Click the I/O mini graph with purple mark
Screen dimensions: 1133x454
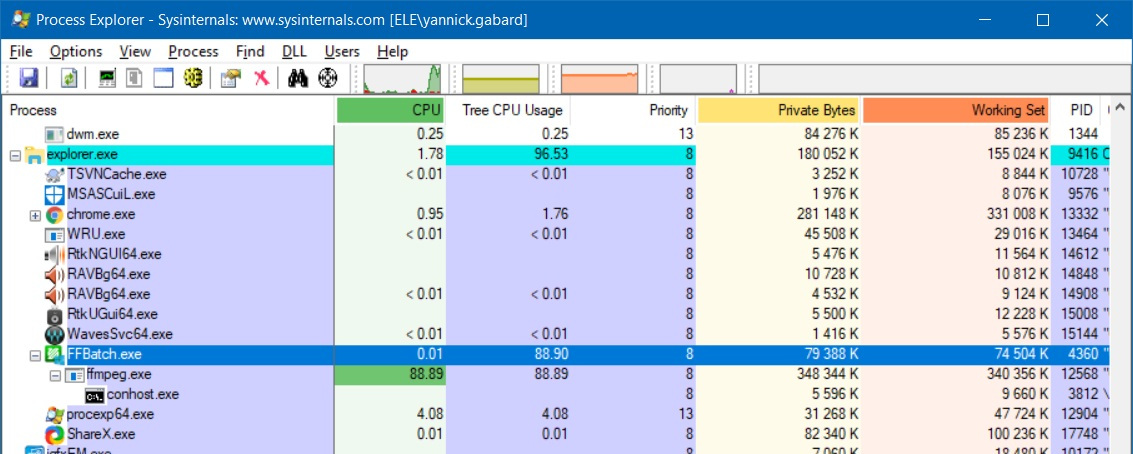(x=699, y=79)
